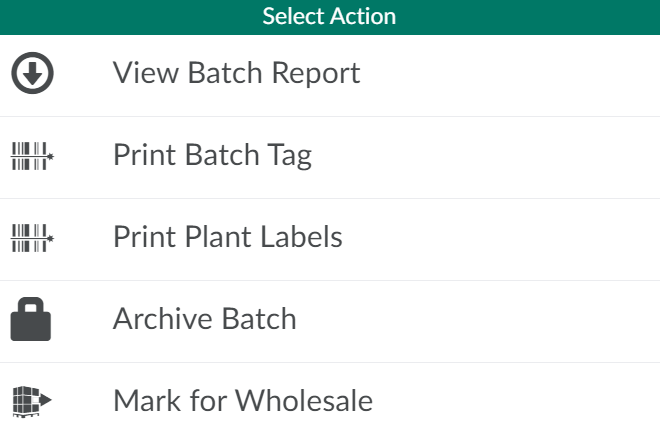
Task: Click barcode icon beside Print Plant Labels
Action: [x=32, y=238]
